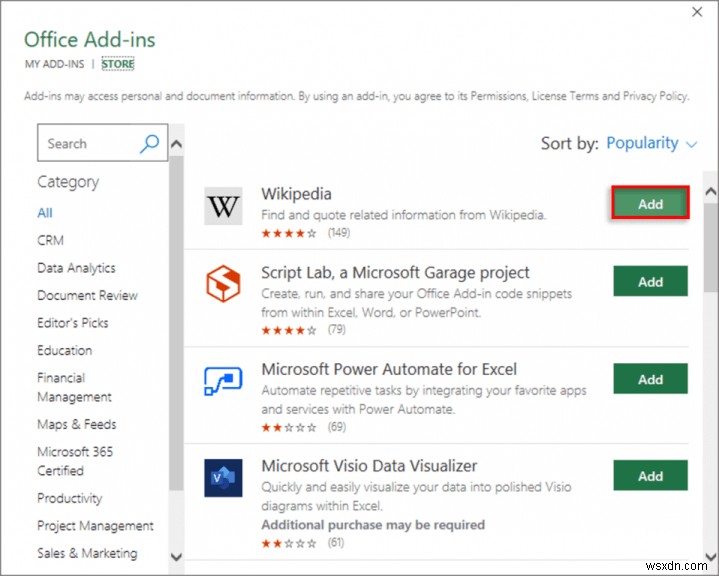719x576 pixels.
Task: Select the Financial Management category
Action: (x=74, y=387)
